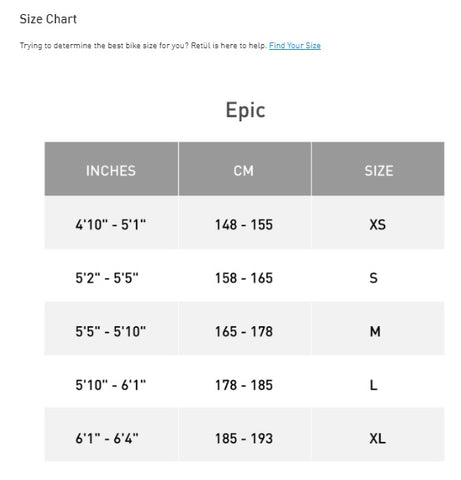Screen dimensions: 461x480
Task: Click the 178 - 185 cm cell
Action: click(245, 382)
